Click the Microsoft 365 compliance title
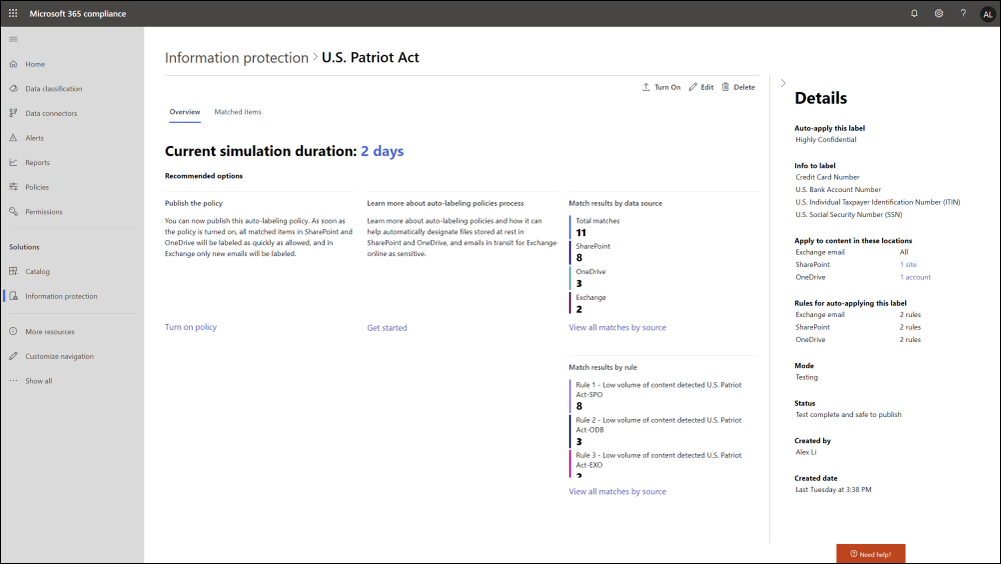This screenshot has width=1001, height=564. pyautogui.click(x=78, y=13)
